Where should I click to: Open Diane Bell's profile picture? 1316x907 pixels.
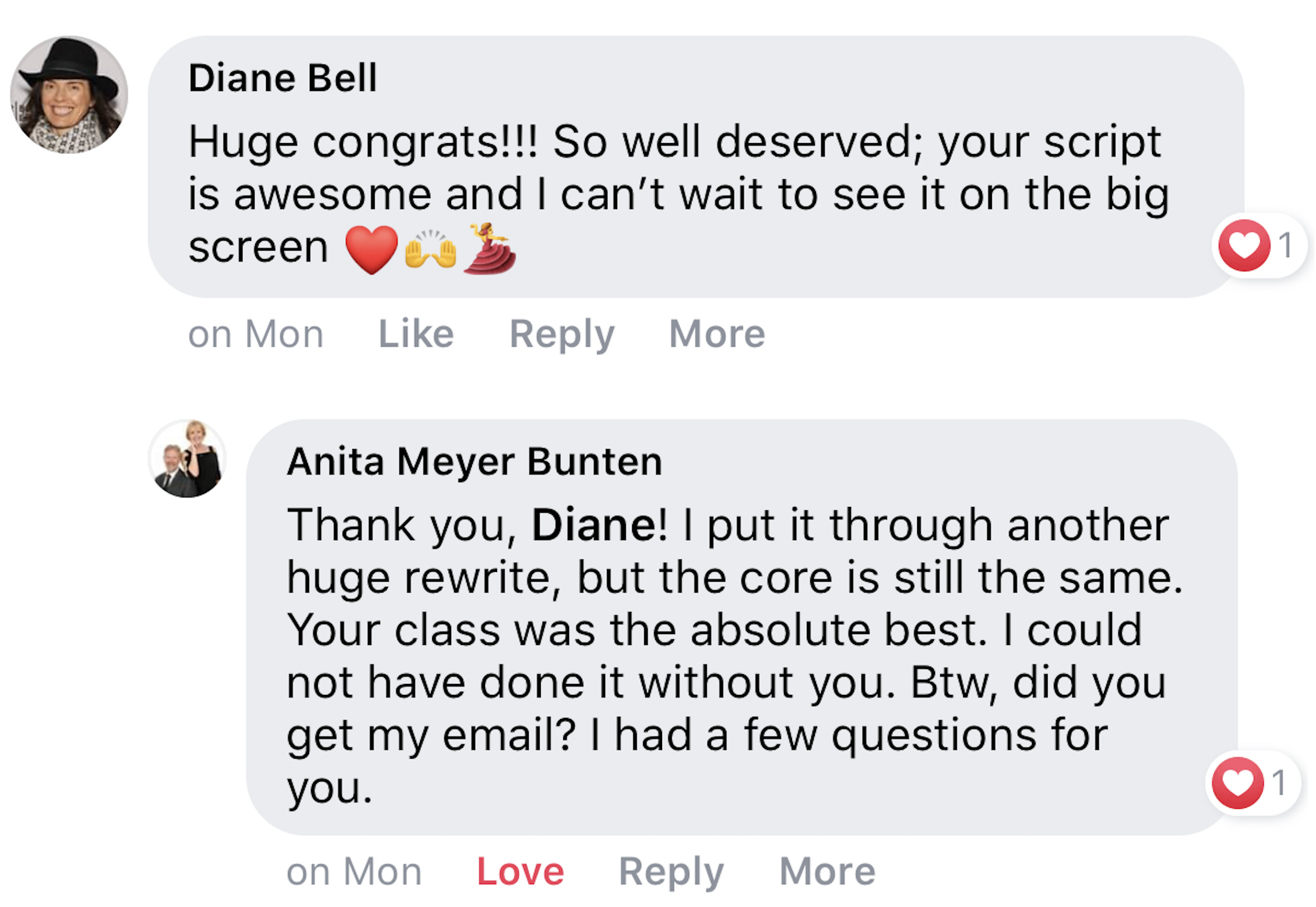click(x=69, y=95)
